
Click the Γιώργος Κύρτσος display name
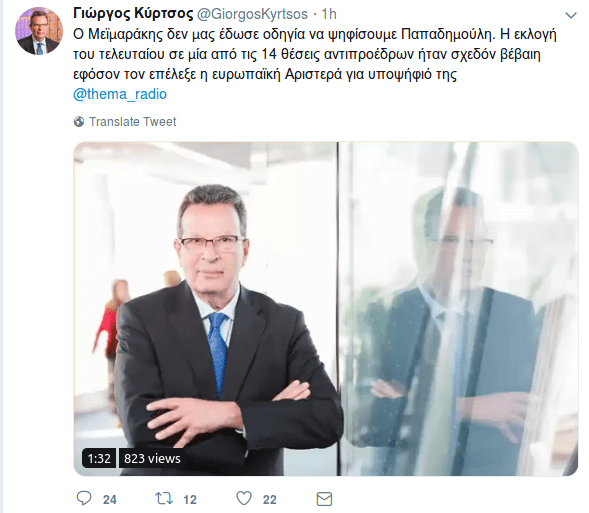click(133, 14)
